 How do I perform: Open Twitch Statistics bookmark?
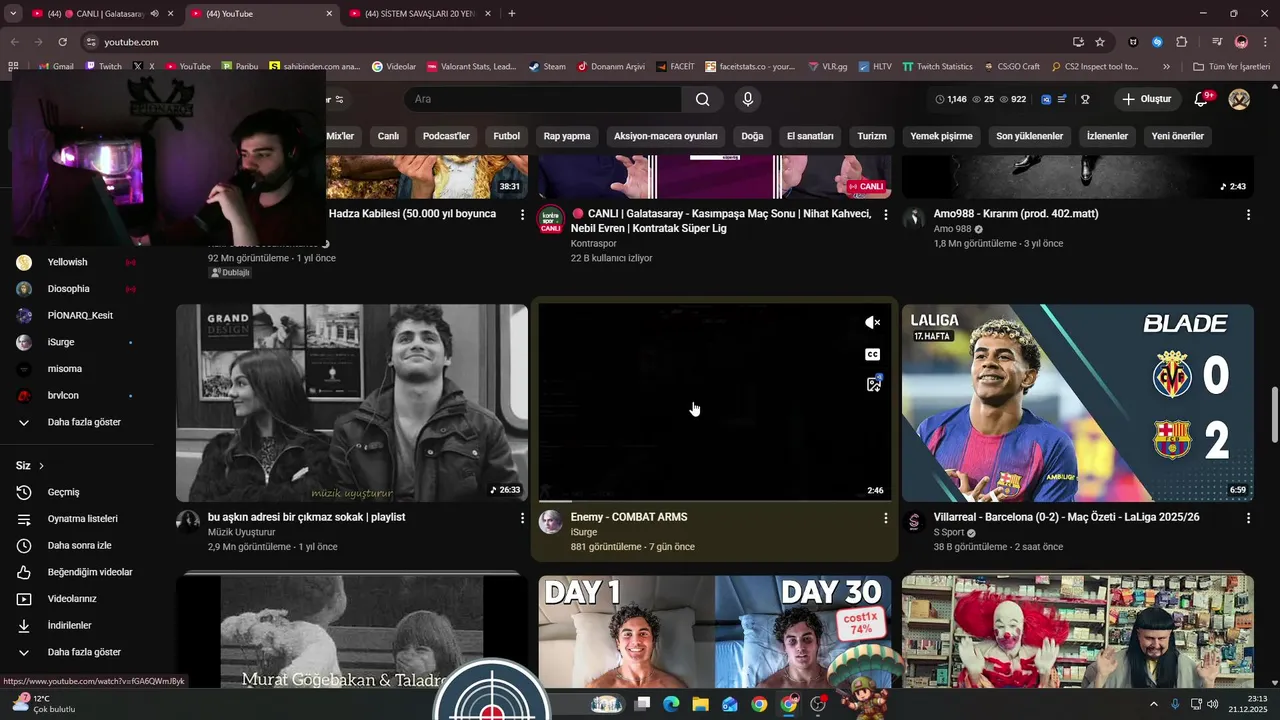tap(937, 67)
